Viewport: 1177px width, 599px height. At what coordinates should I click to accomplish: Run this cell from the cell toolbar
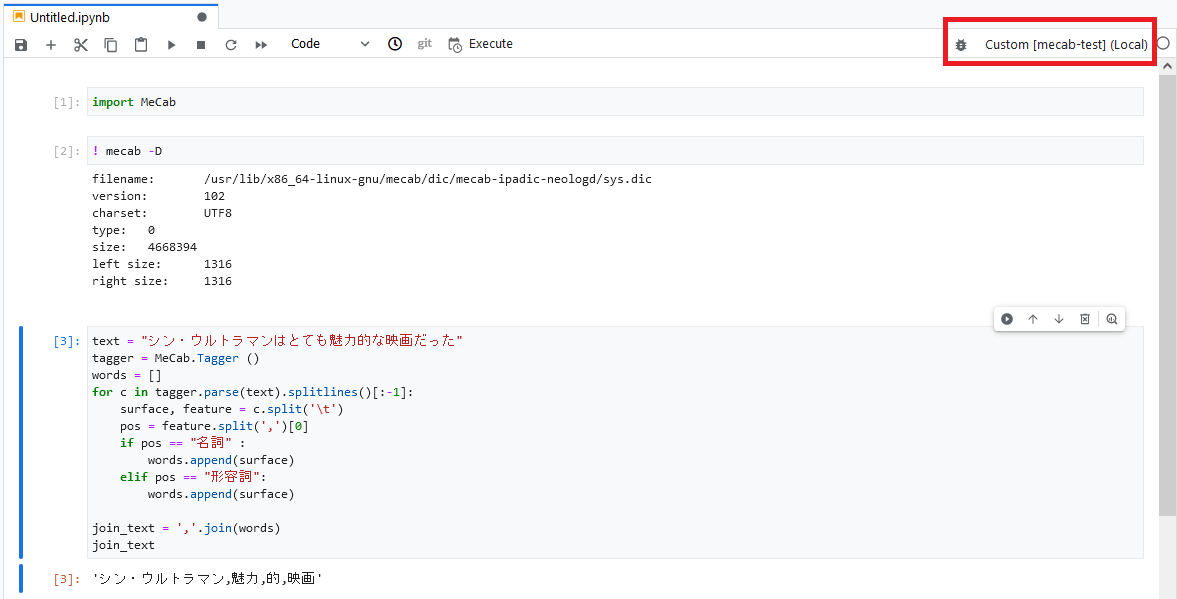click(1007, 319)
